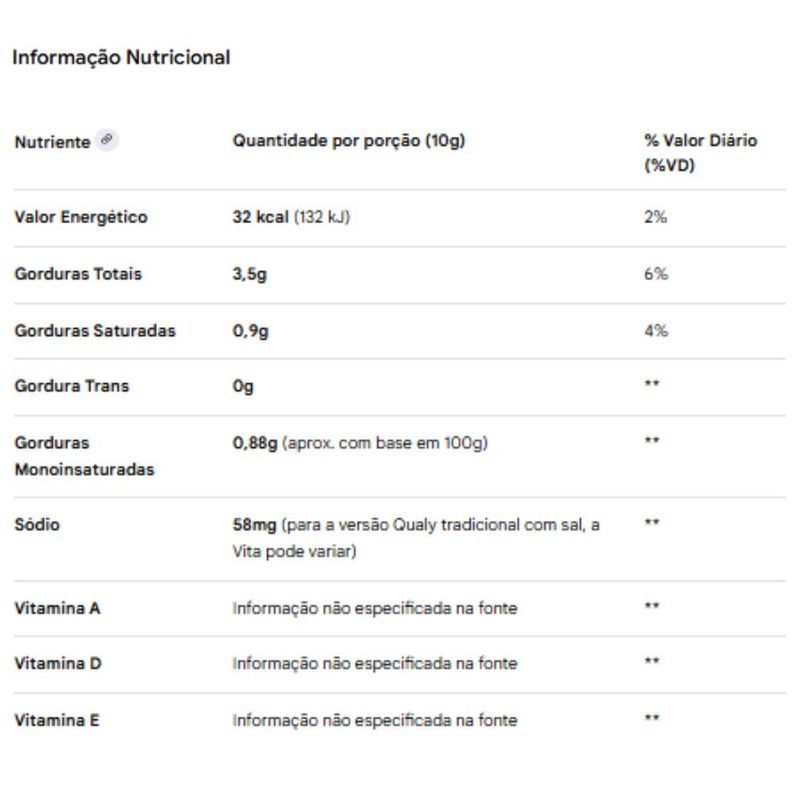Select the Vitamina E row label
This screenshot has height=800, width=800.
tap(57, 720)
